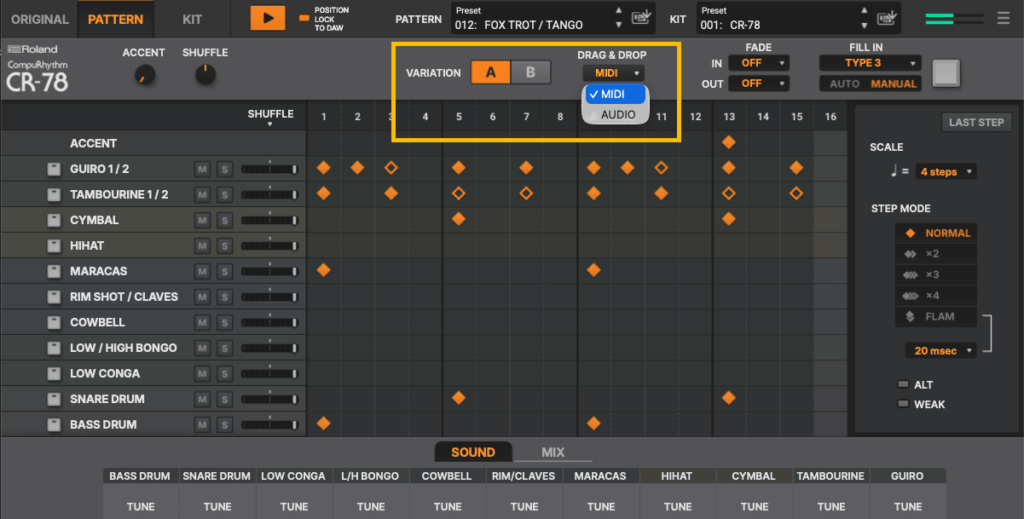Click the next pattern up arrow
This screenshot has height=519, width=1024.
pyautogui.click(x=618, y=10)
